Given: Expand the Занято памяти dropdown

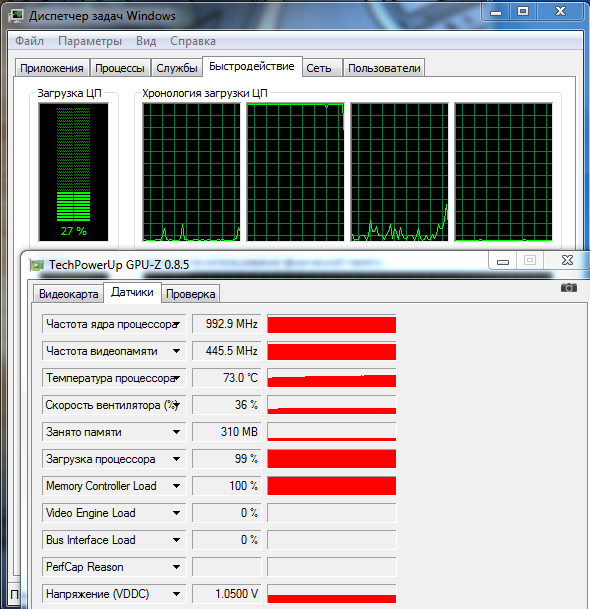Looking at the screenshot, I should 176,432.
